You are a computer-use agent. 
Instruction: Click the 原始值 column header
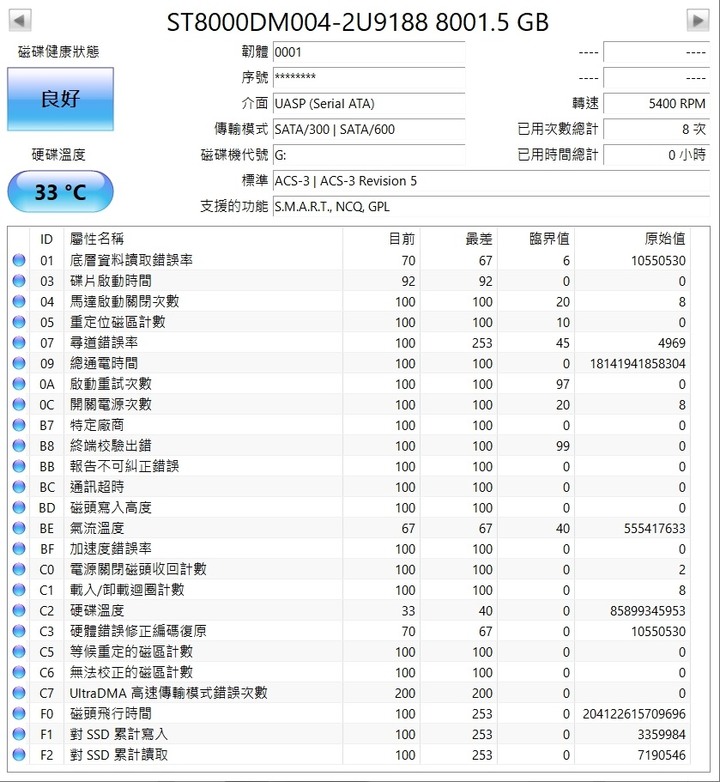click(x=632, y=239)
